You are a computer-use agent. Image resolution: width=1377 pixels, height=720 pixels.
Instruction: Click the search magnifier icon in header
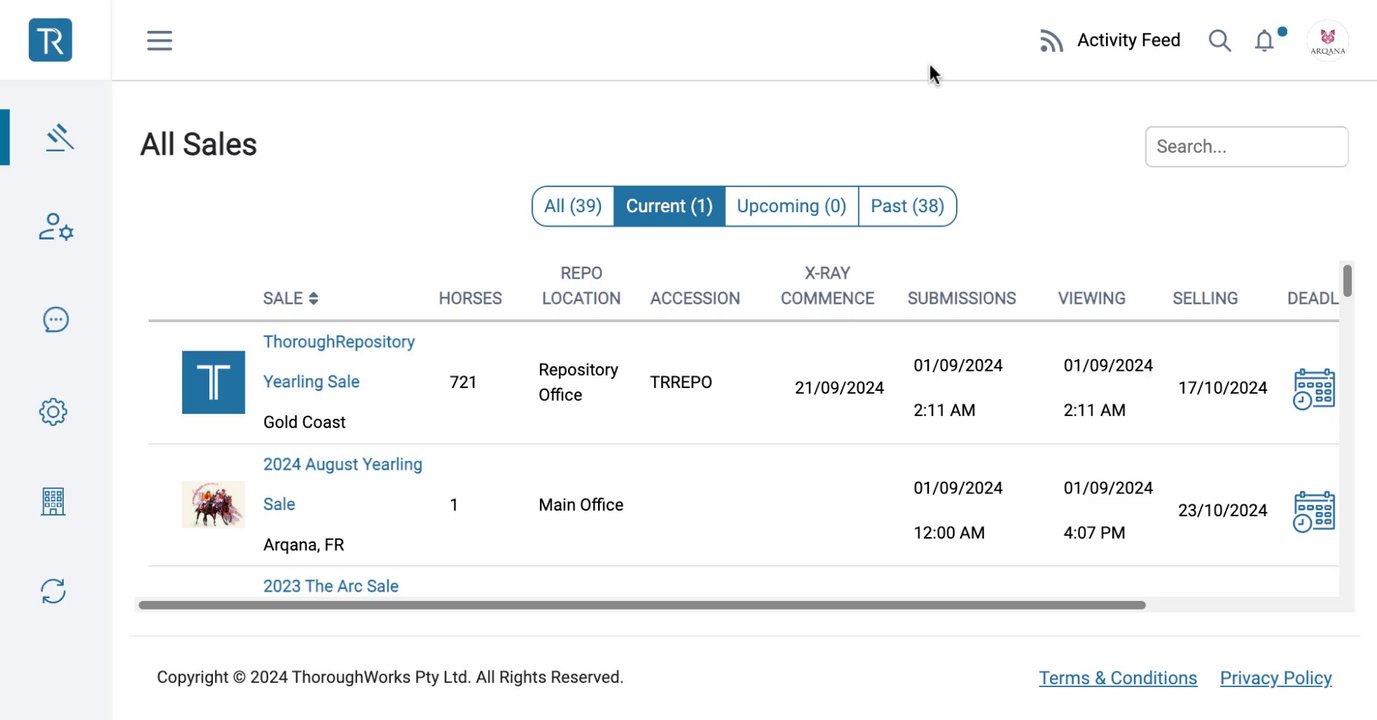(x=1219, y=41)
